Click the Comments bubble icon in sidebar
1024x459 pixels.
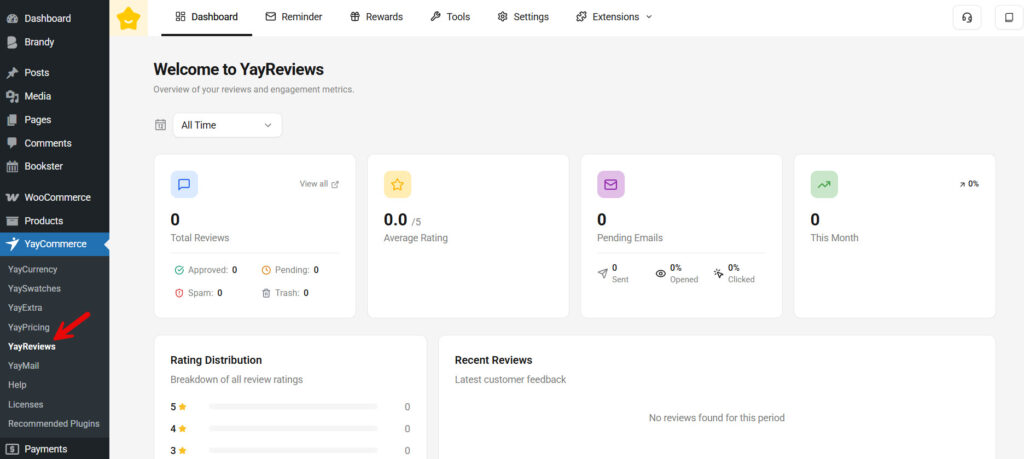pyautogui.click(x=12, y=143)
